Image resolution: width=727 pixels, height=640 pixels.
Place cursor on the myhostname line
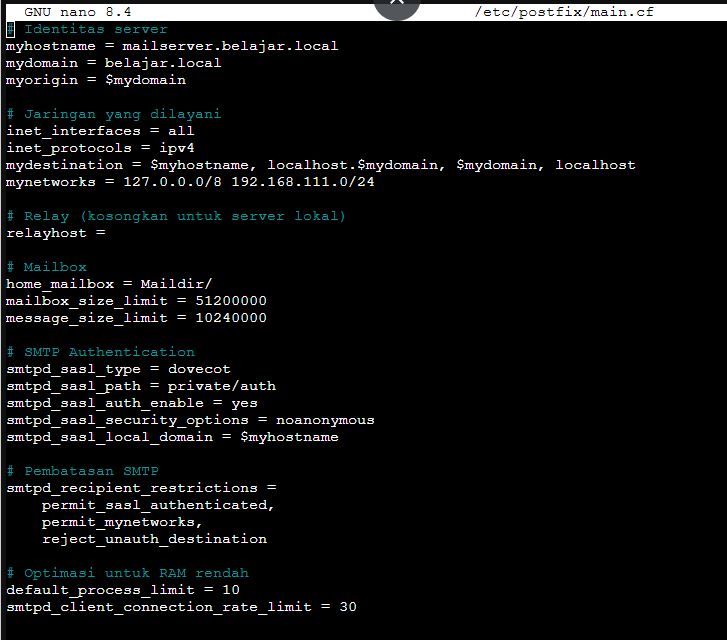[171, 46]
